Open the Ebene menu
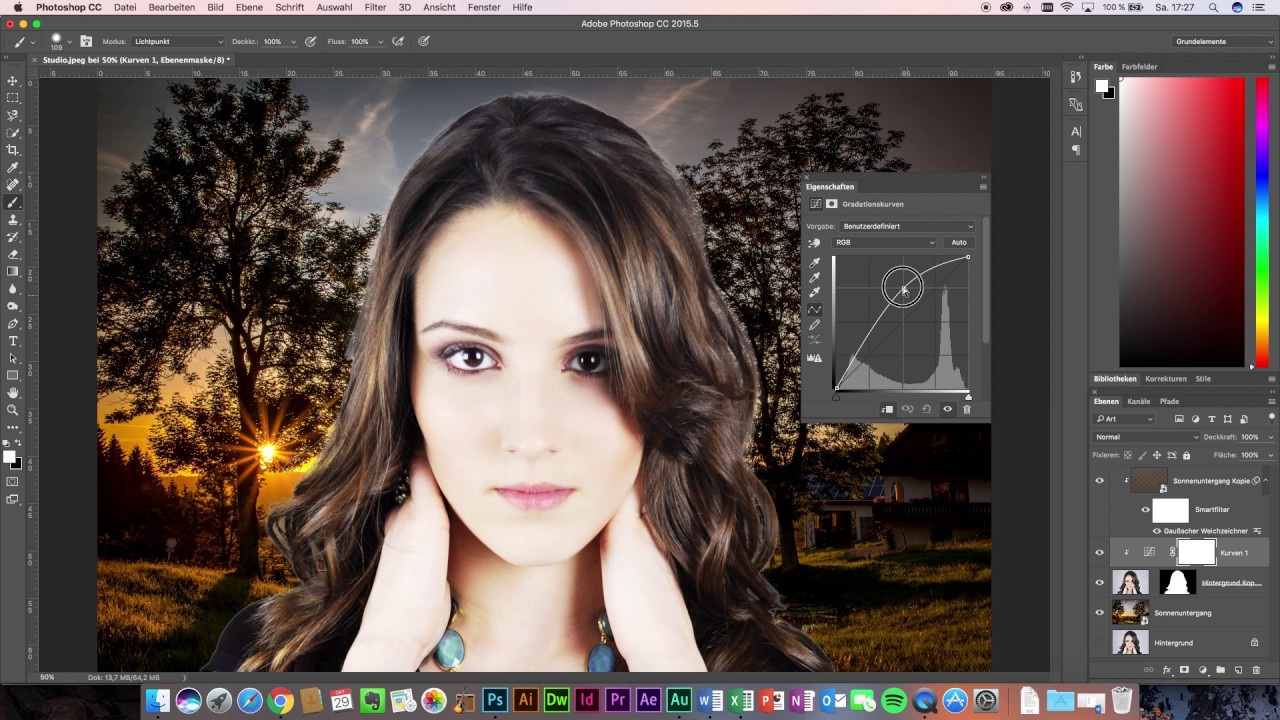1280x720 pixels. [249, 7]
